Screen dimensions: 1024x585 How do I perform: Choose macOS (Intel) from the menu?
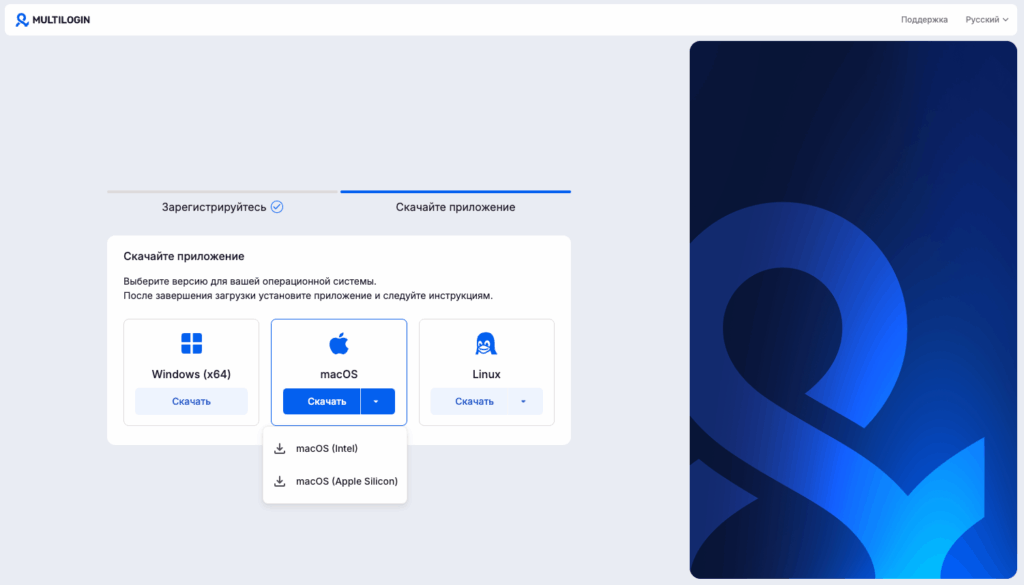coord(335,449)
